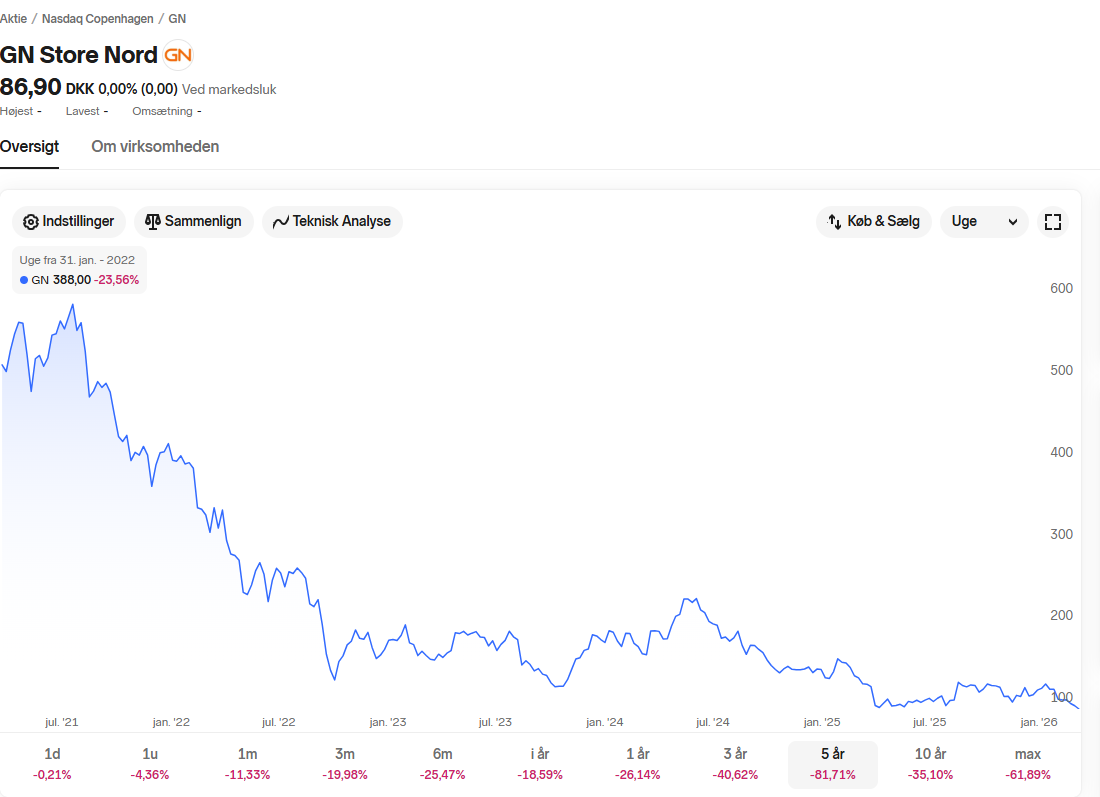This screenshot has height=797, width=1100.
Task: Click the 'Uge fra 31. jan. - 2022' label
Action: point(77,260)
